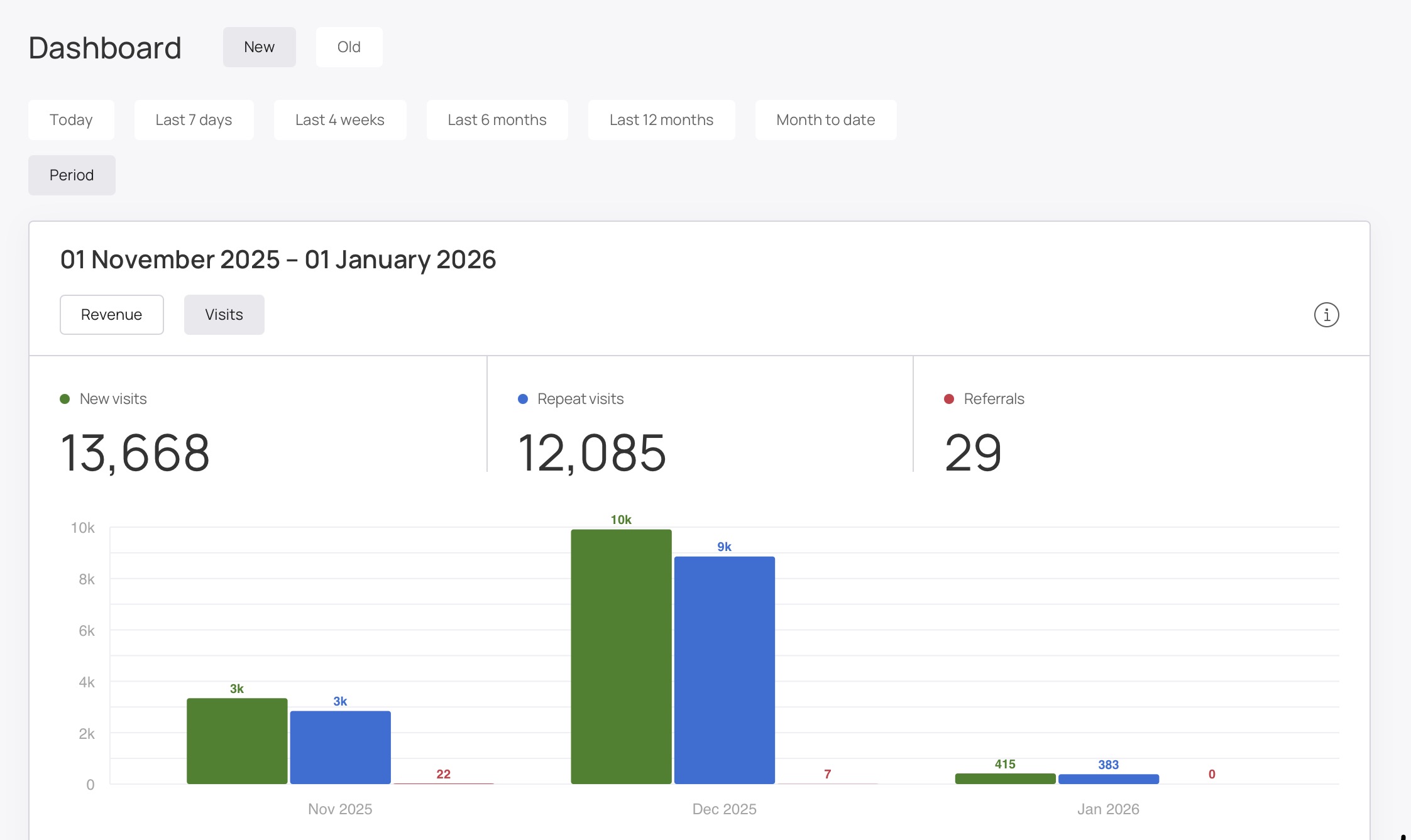The height and width of the screenshot is (840, 1411).
Task: Click blue Repeat visits legend dot
Action: [x=522, y=399]
